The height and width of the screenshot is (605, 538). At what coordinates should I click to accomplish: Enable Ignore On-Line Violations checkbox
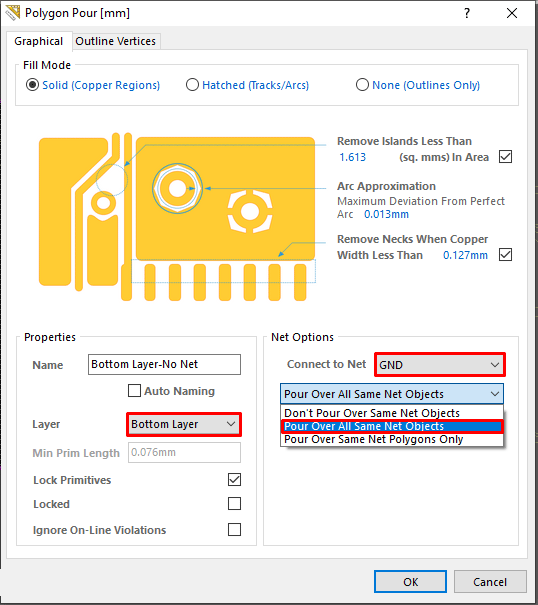coord(234,529)
